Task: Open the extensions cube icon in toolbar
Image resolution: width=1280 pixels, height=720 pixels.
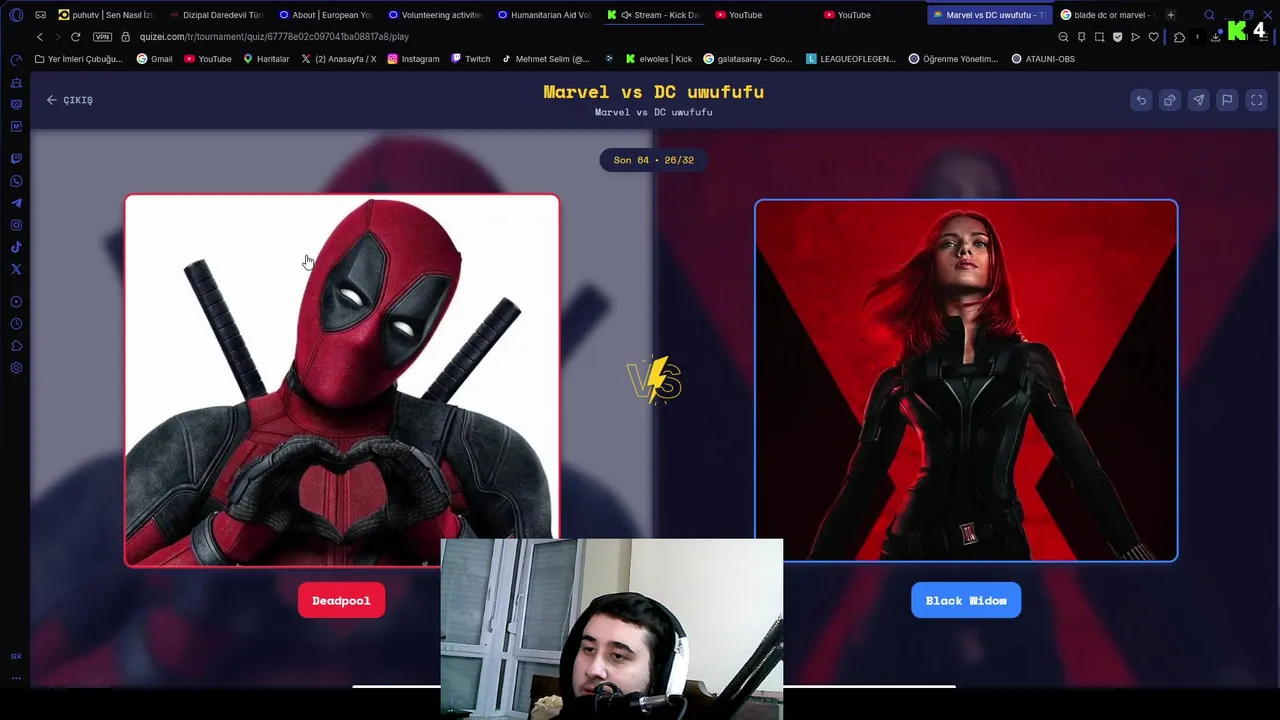Action: (1179, 37)
